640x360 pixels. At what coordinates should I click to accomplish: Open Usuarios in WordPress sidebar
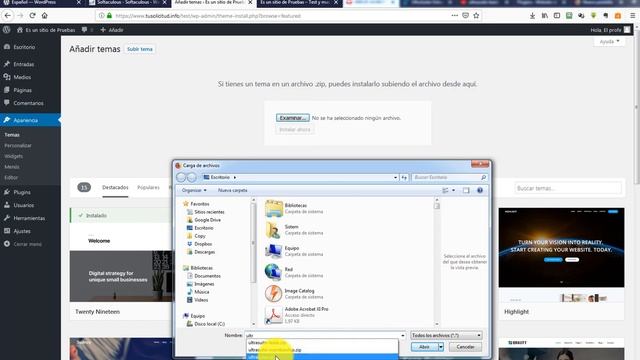24,205
